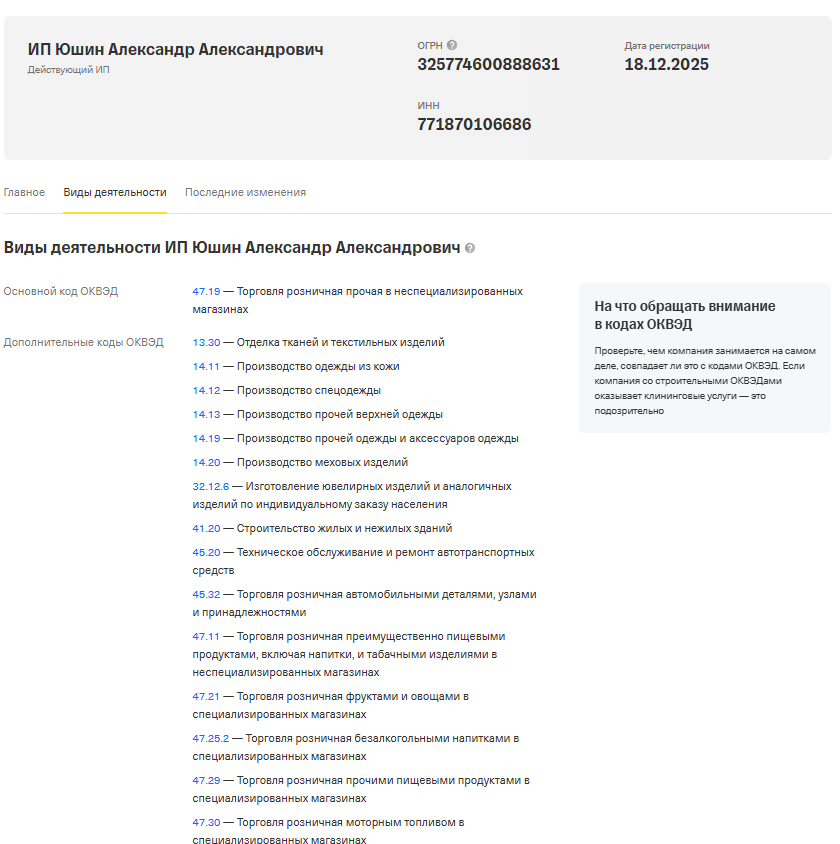Click code 45.32 link
The height and width of the screenshot is (844, 840).
point(206,594)
